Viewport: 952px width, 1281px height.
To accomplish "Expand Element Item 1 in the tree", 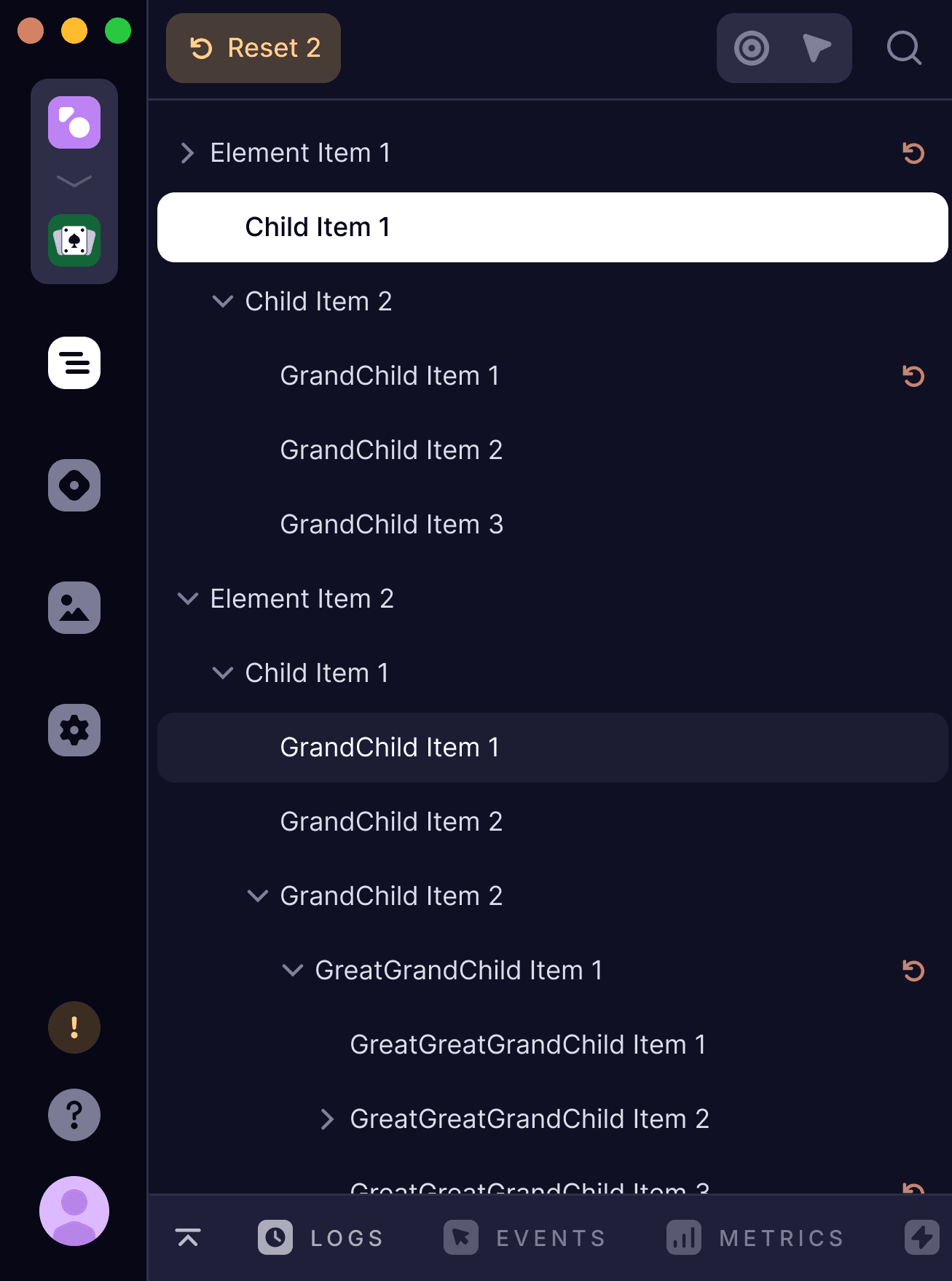I will 187,153.
